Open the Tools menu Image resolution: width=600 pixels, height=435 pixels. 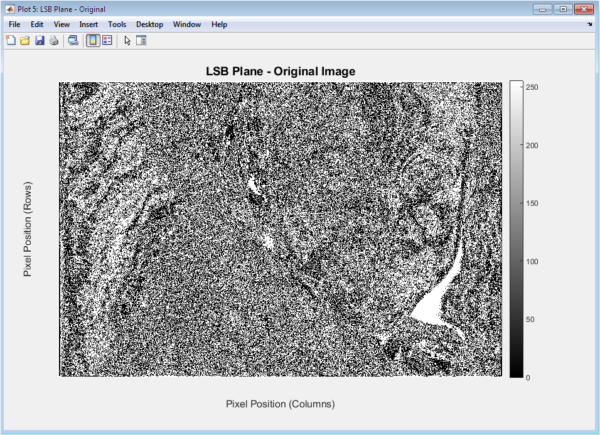pyautogui.click(x=117, y=24)
